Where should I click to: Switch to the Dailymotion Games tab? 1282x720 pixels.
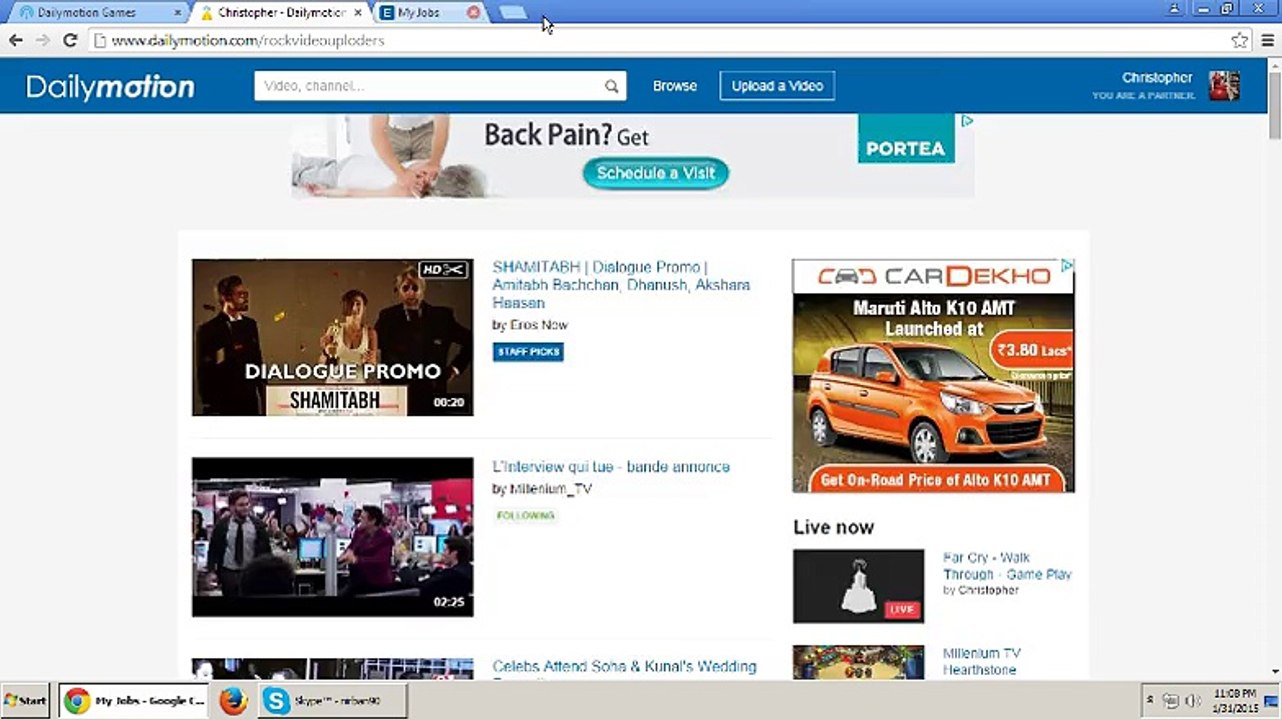tap(96, 13)
